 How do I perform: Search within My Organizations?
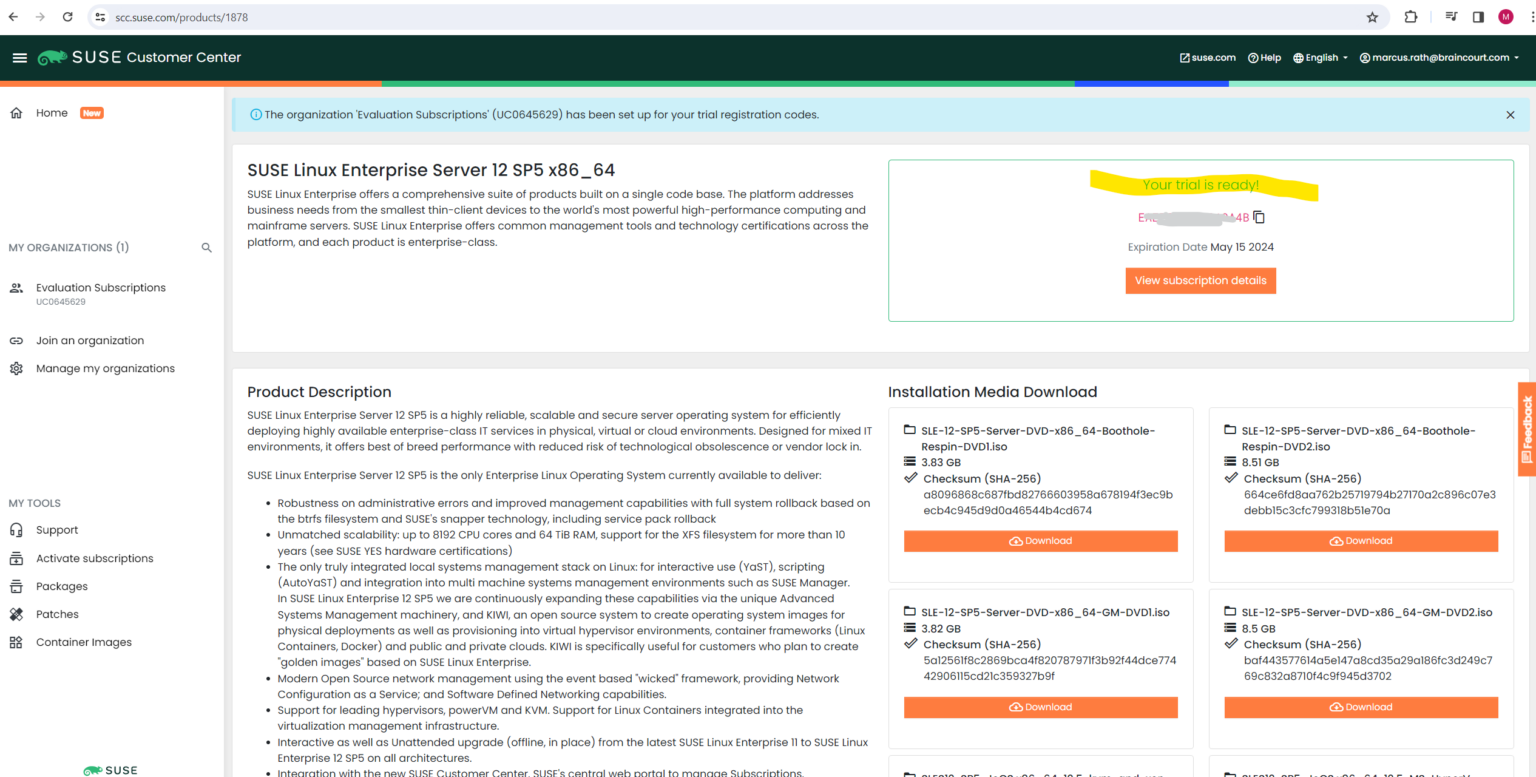(206, 247)
